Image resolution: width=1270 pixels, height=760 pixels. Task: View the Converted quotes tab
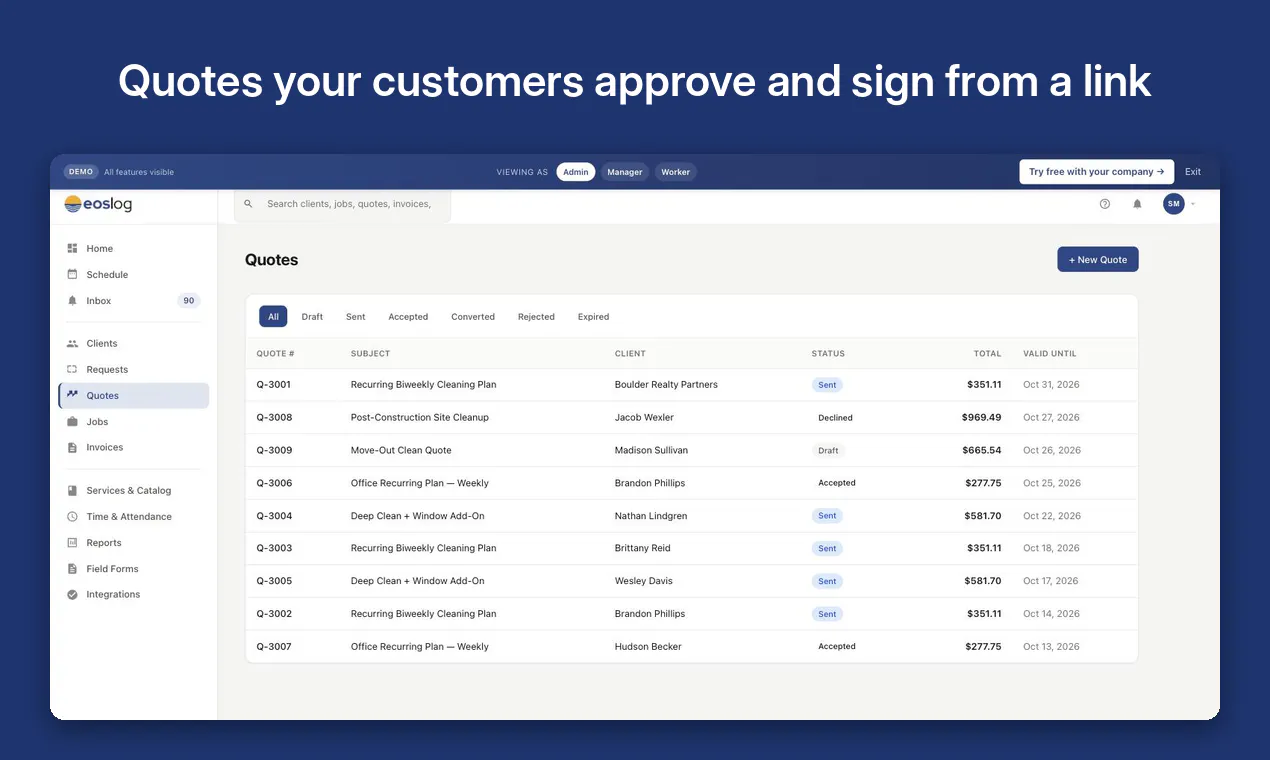[x=473, y=316]
